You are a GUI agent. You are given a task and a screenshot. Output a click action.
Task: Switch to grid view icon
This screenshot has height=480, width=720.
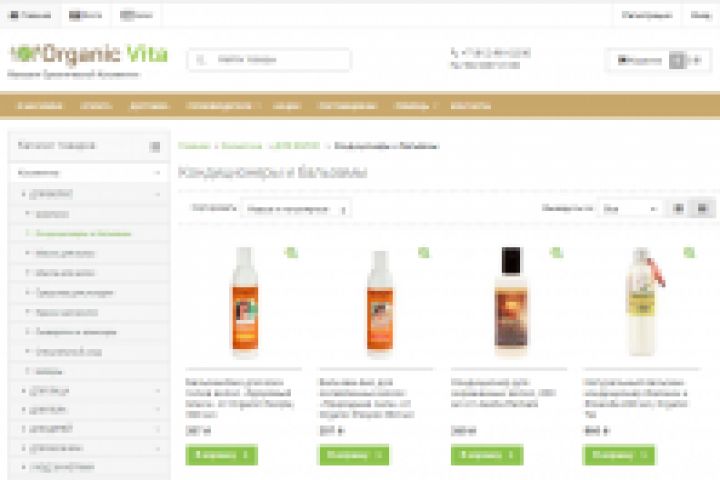[x=678, y=209]
